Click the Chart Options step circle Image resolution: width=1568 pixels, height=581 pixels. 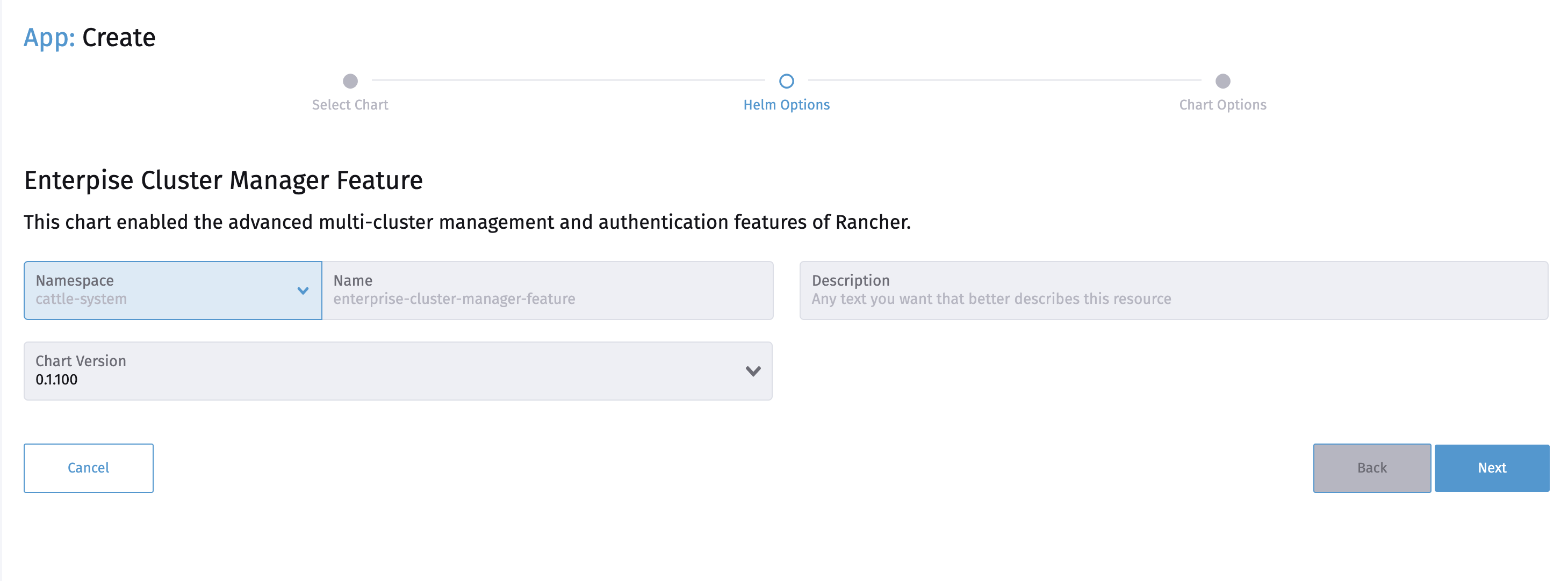point(1223,81)
